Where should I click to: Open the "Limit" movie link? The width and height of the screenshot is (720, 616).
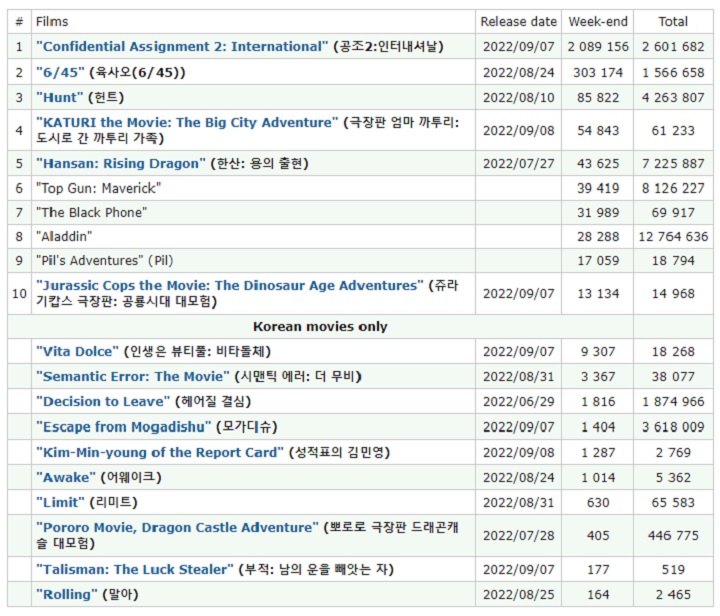(61, 502)
